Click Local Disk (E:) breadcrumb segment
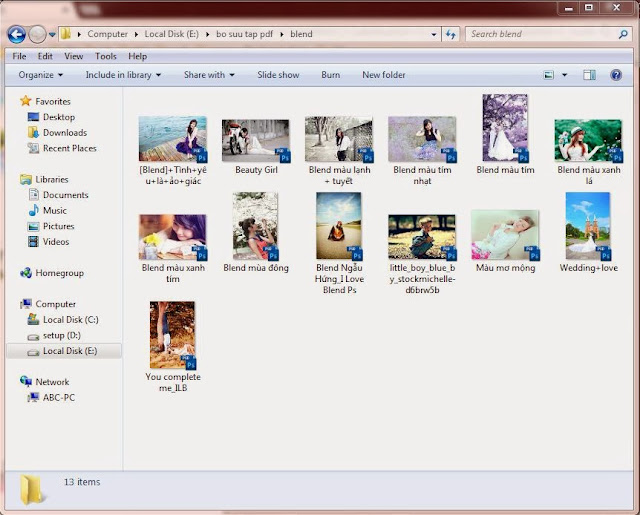 (x=171, y=34)
